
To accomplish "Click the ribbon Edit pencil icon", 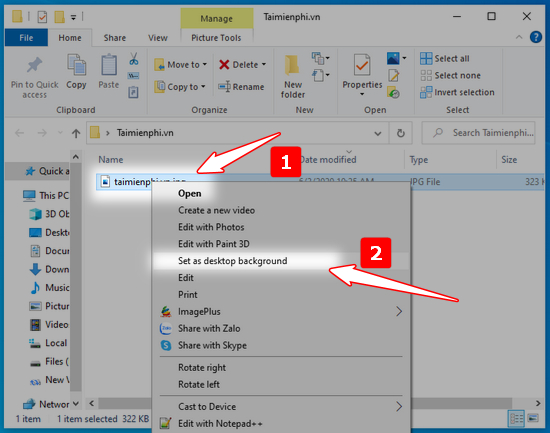I will click(x=393, y=75).
